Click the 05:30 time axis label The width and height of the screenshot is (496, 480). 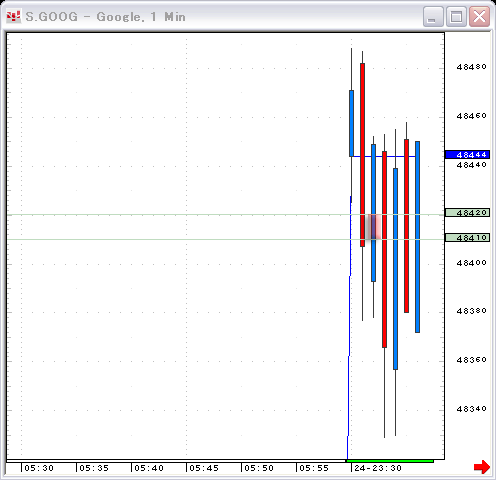point(39,468)
